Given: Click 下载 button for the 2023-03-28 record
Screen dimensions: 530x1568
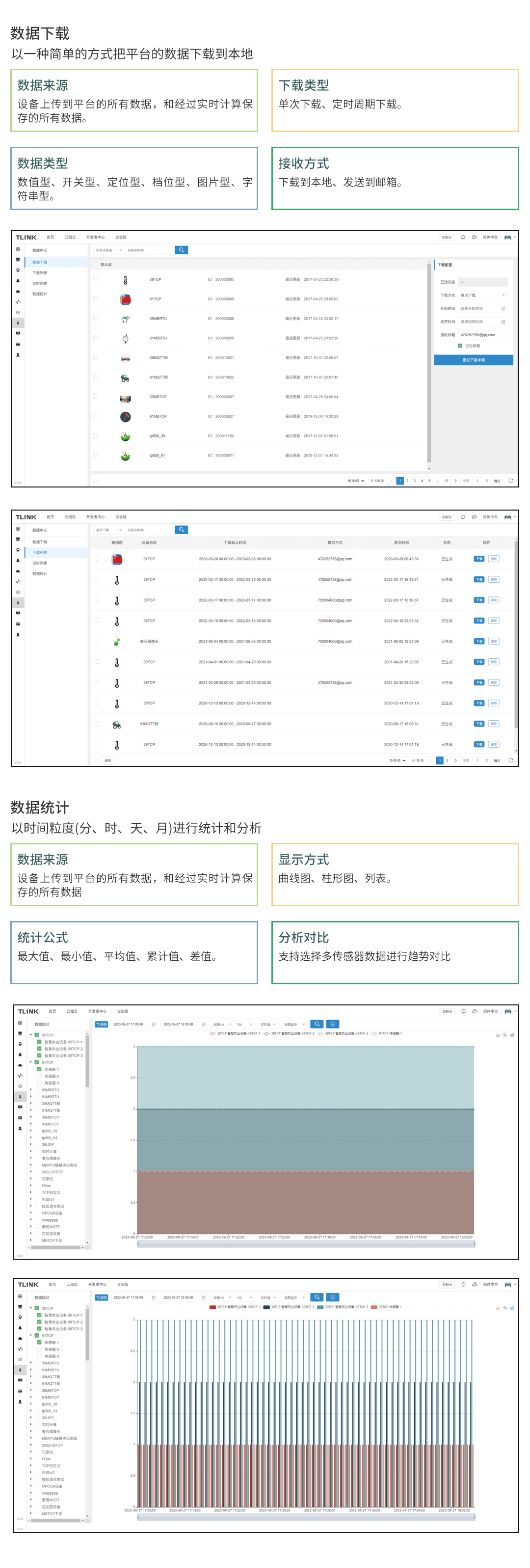Looking at the screenshot, I should pyautogui.click(x=479, y=559).
